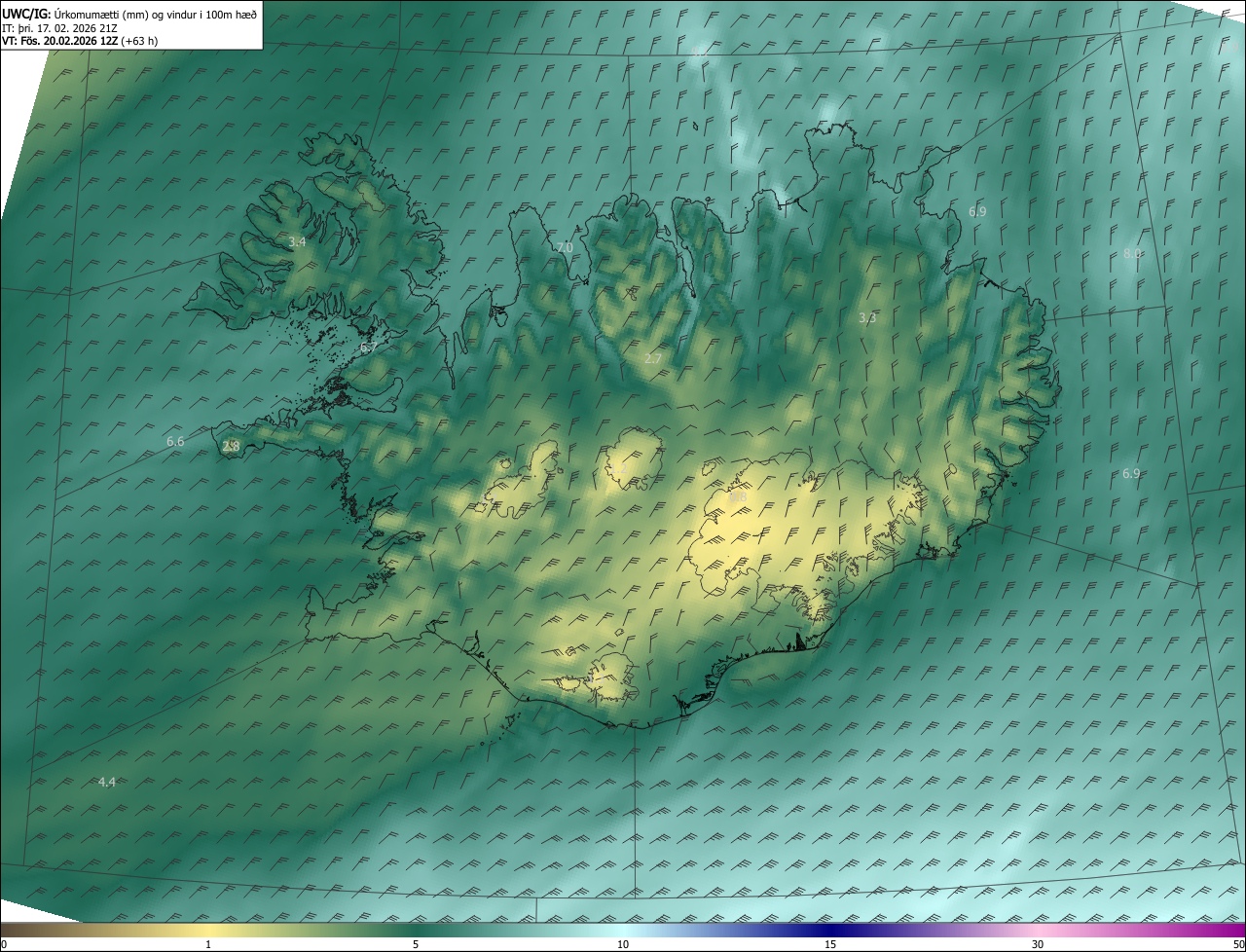The width and height of the screenshot is (1246, 952).
Task: Click the 30 tick label on the color scale
Action: (1038, 945)
